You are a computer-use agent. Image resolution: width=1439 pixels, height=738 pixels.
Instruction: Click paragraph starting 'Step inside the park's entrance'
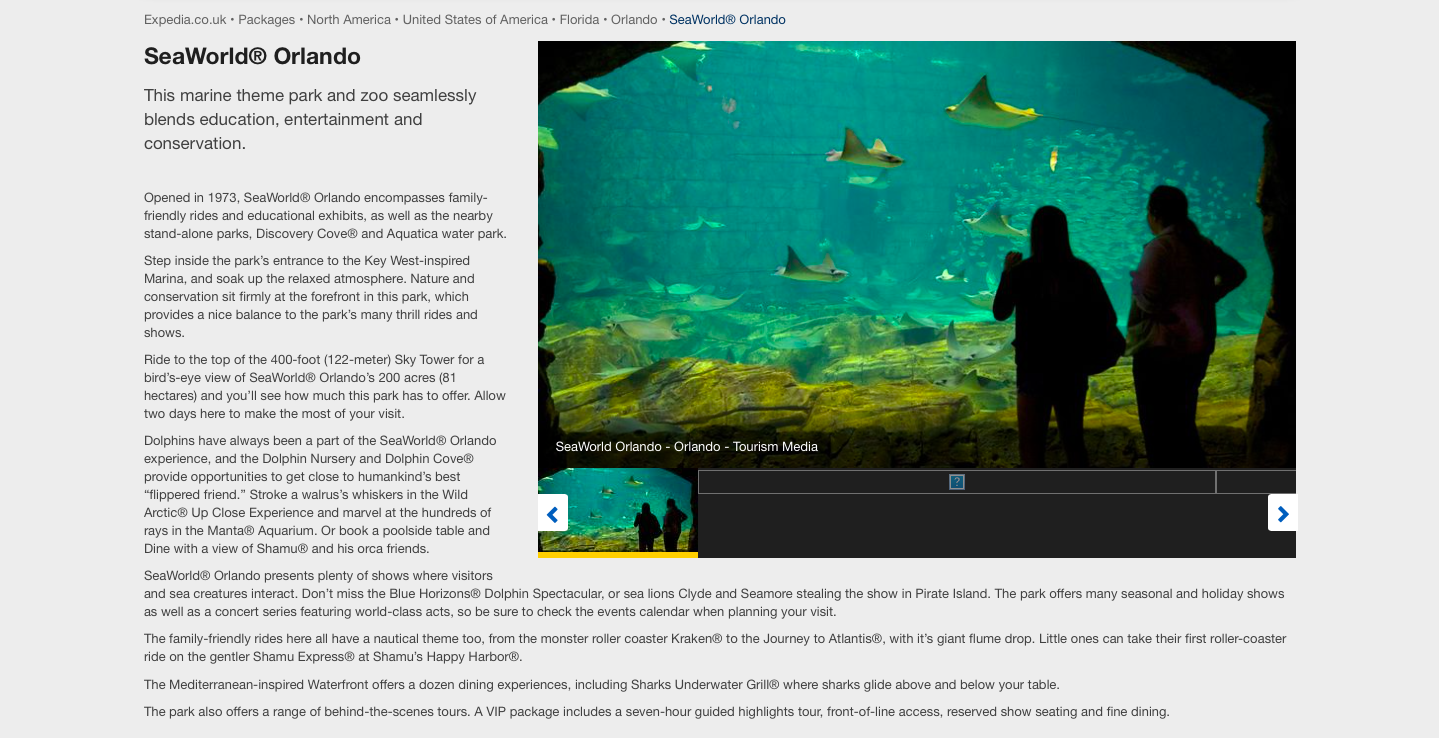311,297
